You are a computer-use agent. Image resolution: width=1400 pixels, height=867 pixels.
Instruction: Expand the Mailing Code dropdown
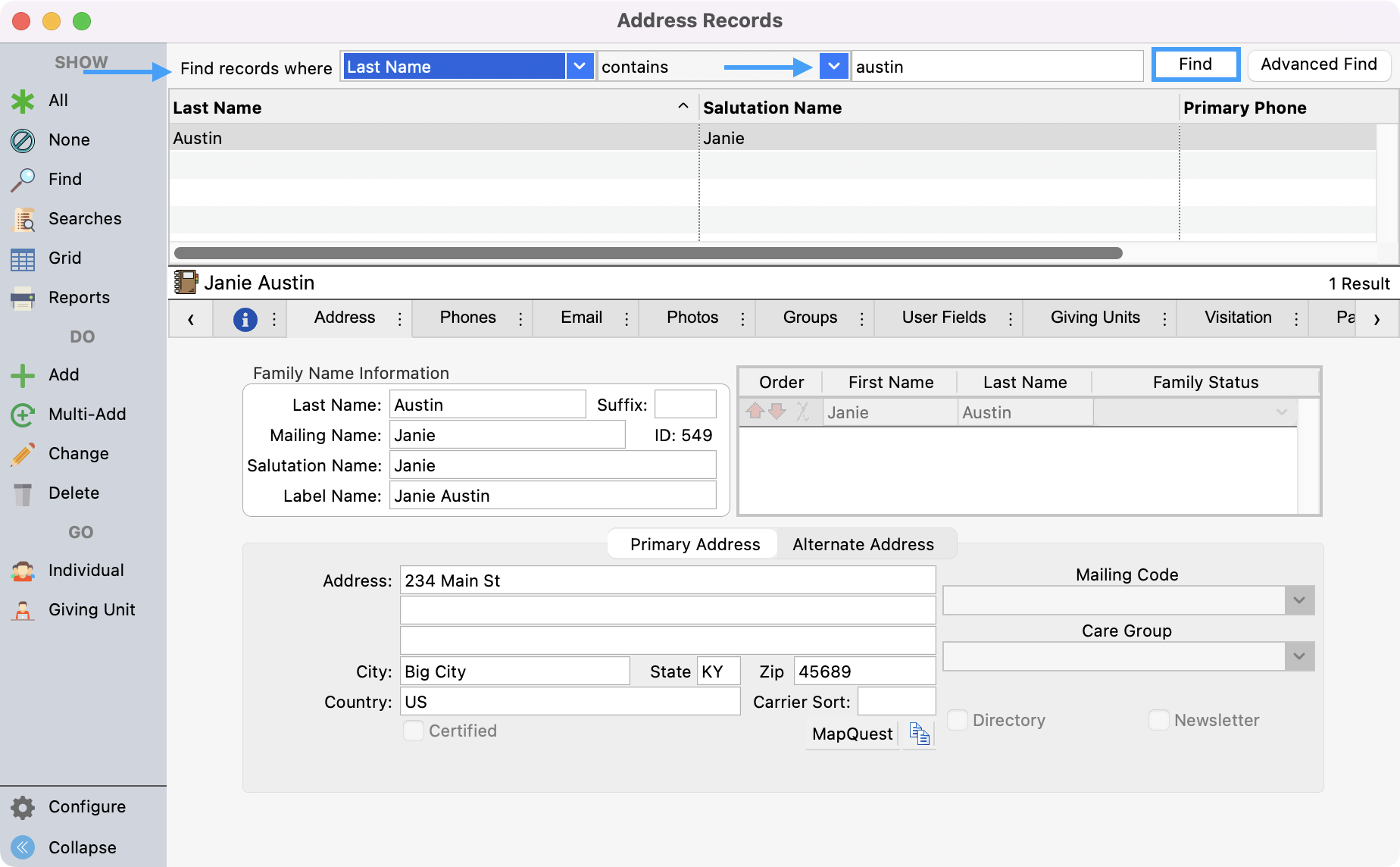tap(1299, 601)
